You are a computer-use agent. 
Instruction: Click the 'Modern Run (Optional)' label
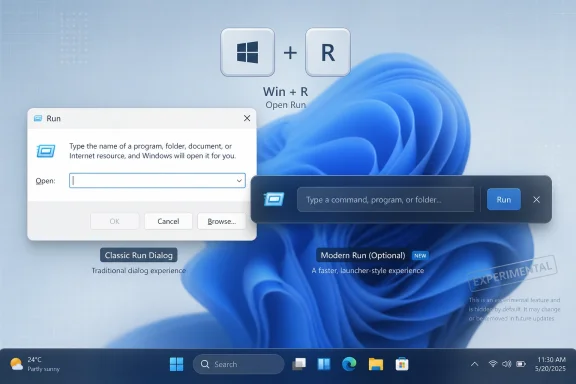(363, 255)
